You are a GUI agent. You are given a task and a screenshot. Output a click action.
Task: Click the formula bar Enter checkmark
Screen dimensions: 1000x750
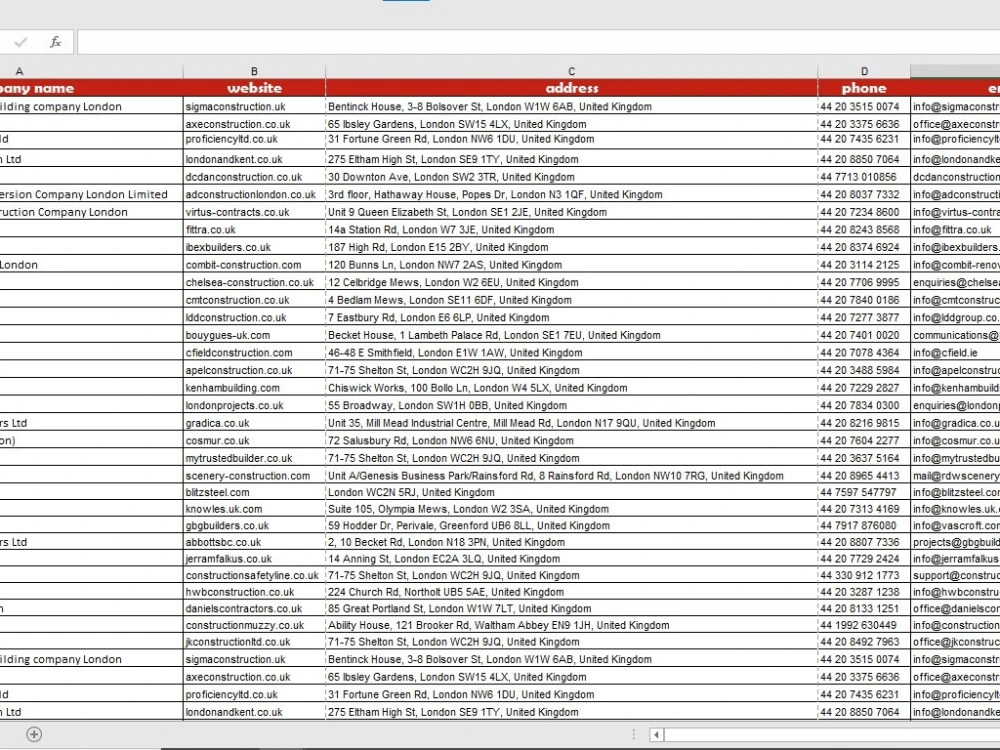click(20, 42)
